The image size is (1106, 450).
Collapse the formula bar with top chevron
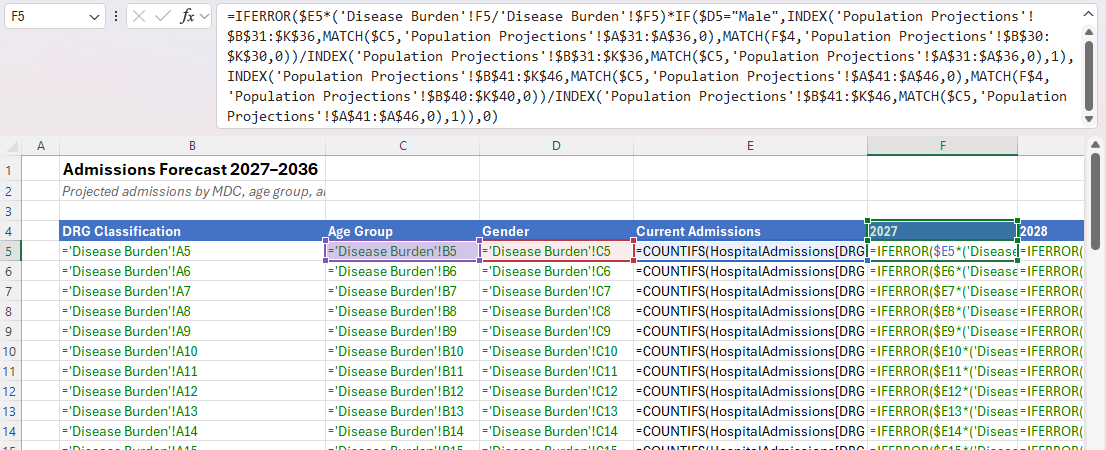(1088, 13)
